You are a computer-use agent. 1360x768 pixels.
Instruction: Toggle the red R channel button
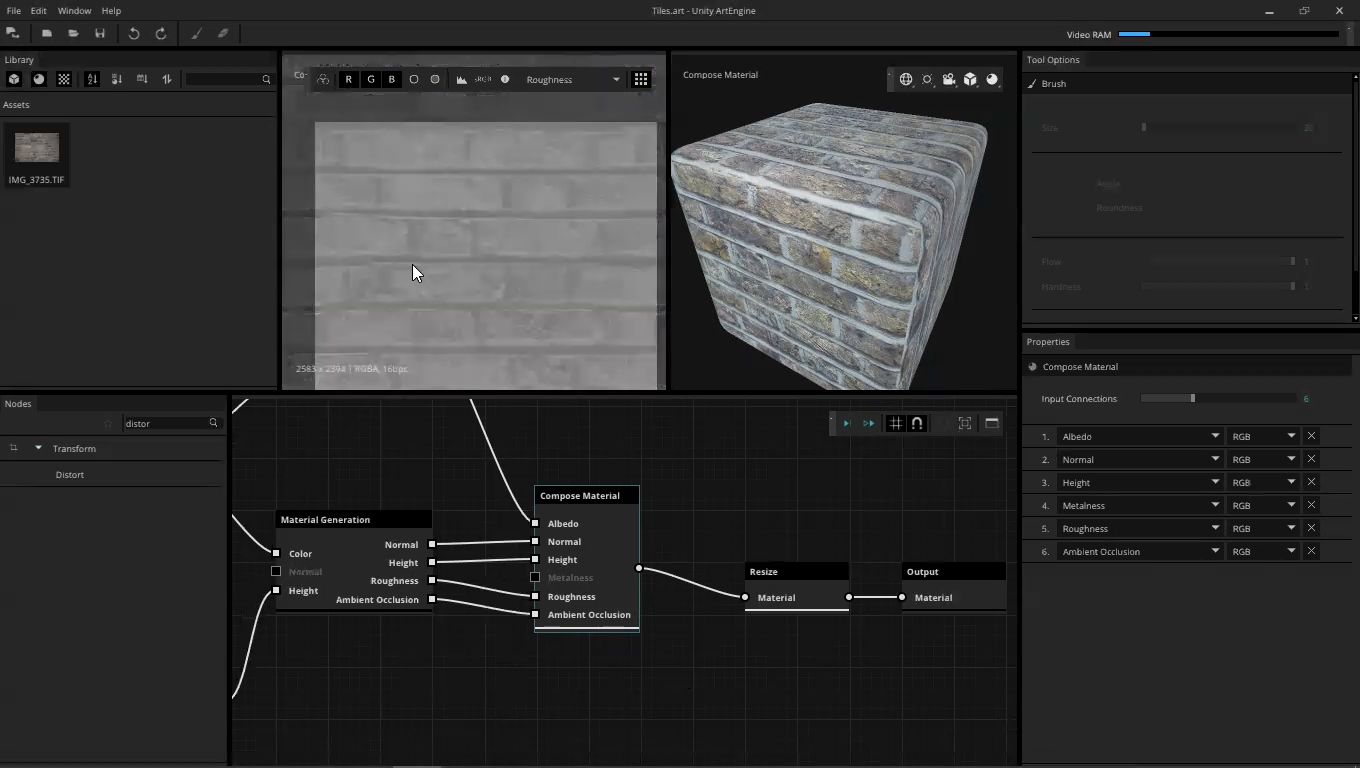click(348, 79)
